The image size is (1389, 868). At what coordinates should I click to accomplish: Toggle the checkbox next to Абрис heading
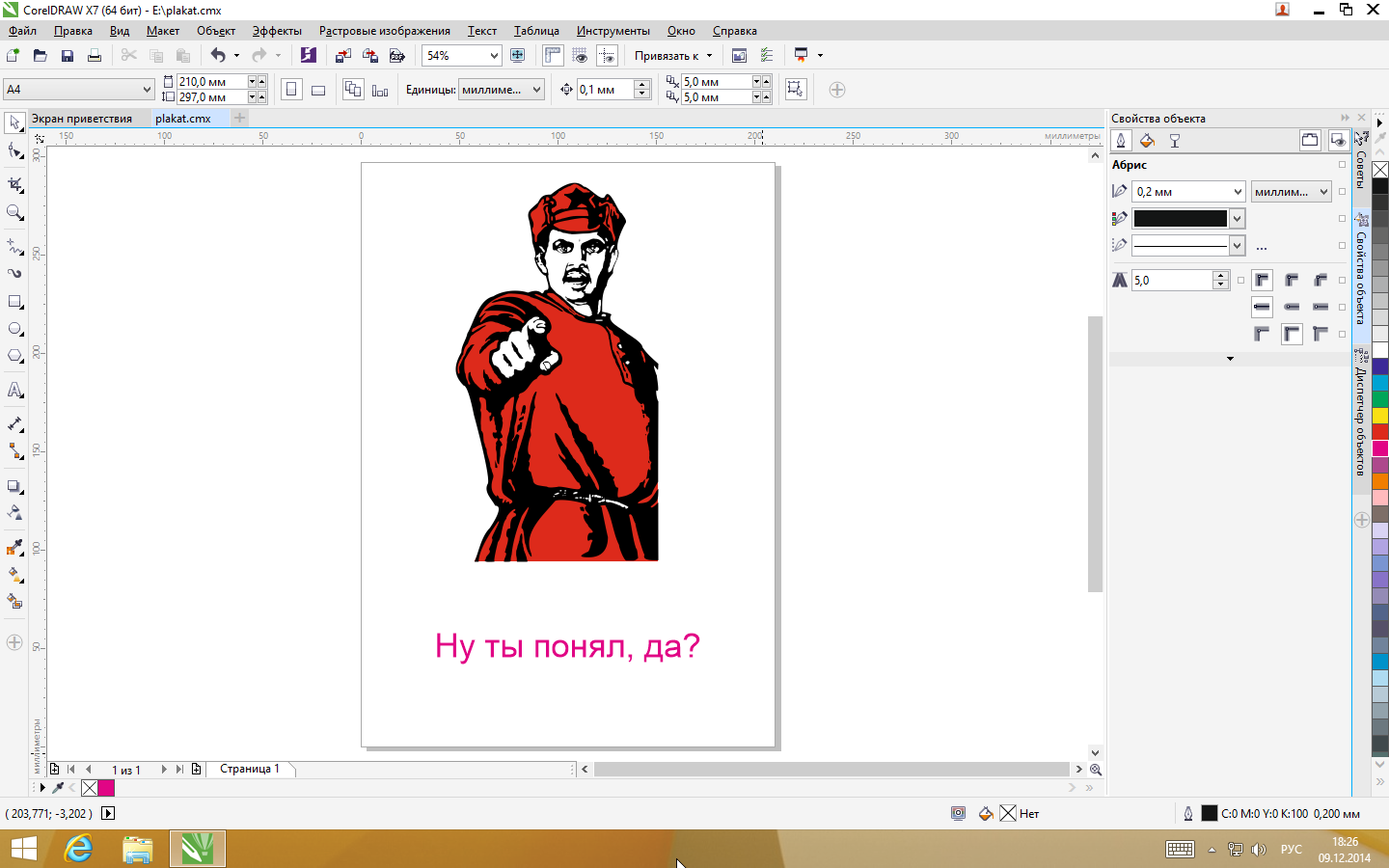click(1342, 165)
